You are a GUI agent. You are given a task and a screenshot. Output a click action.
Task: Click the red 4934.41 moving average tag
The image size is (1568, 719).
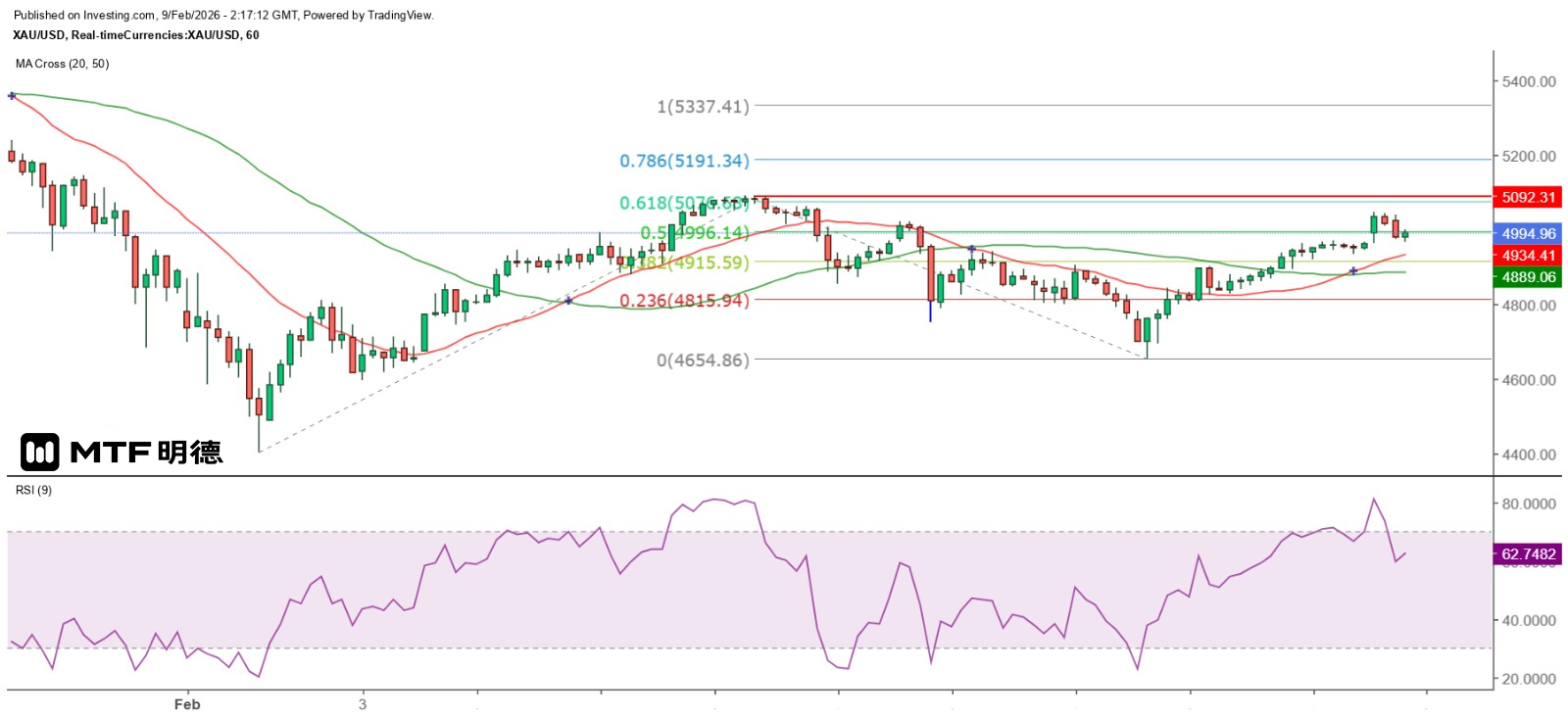(x=1528, y=255)
